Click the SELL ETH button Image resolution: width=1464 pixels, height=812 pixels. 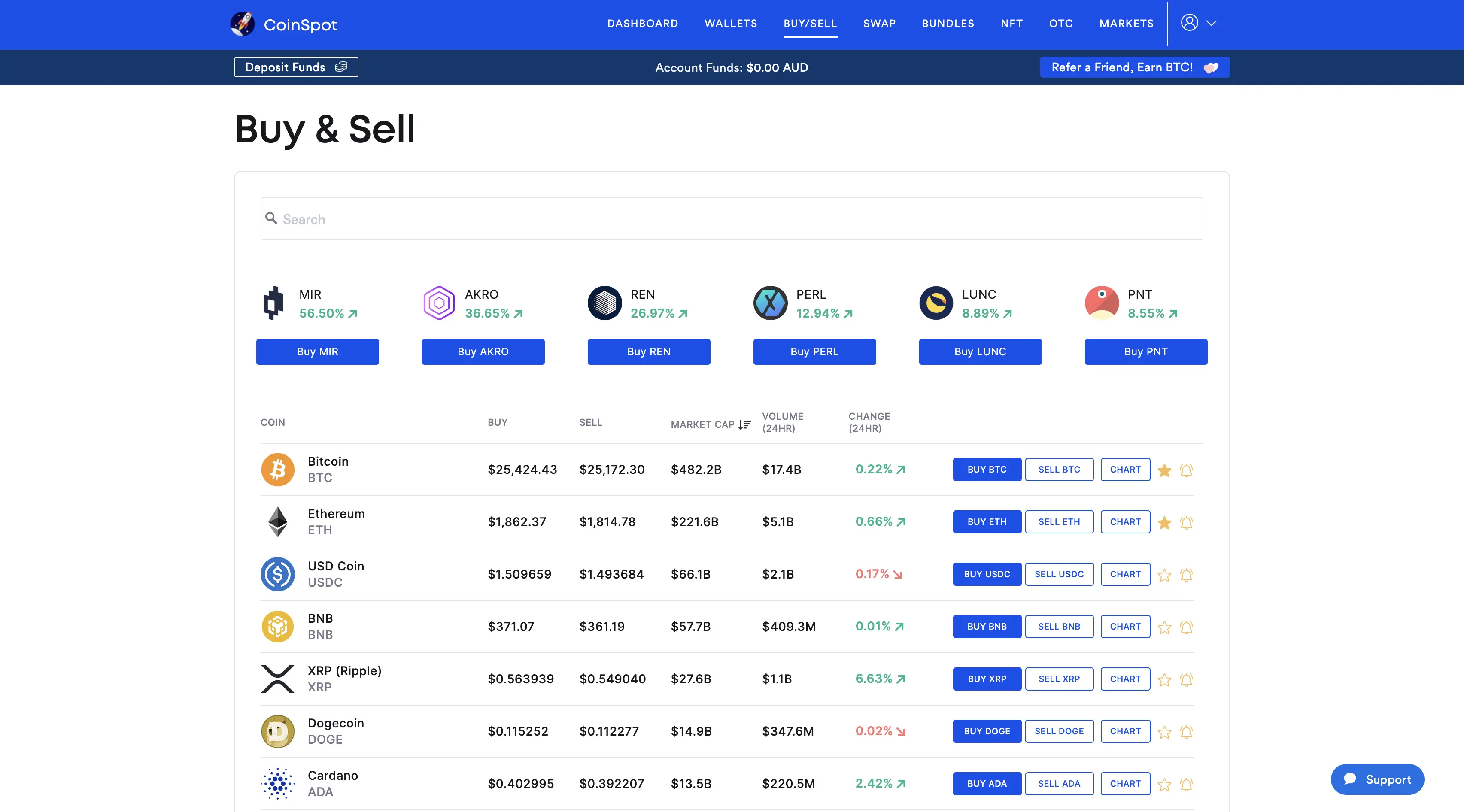(1059, 521)
